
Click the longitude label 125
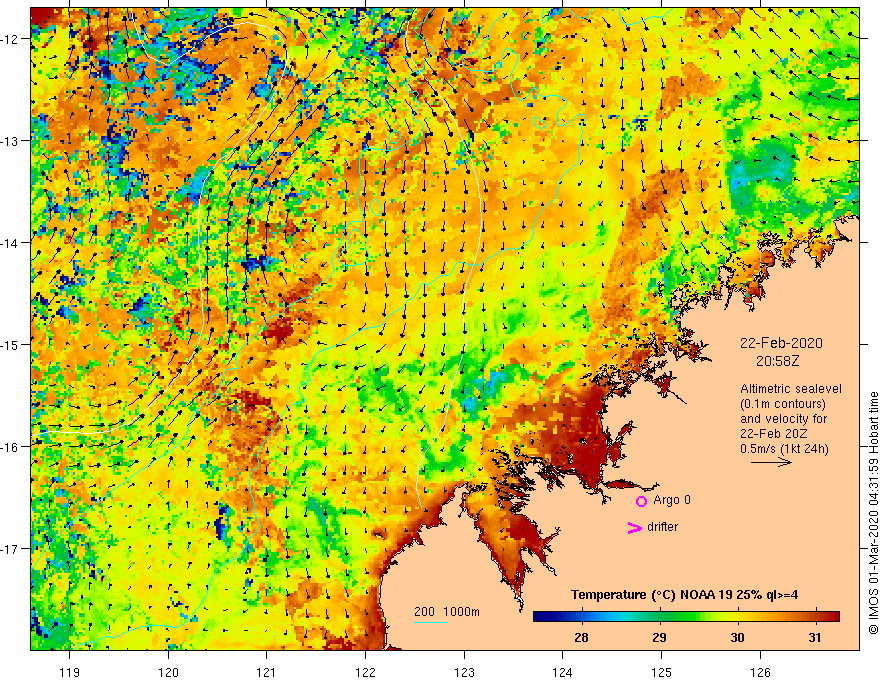pyautogui.click(x=661, y=672)
